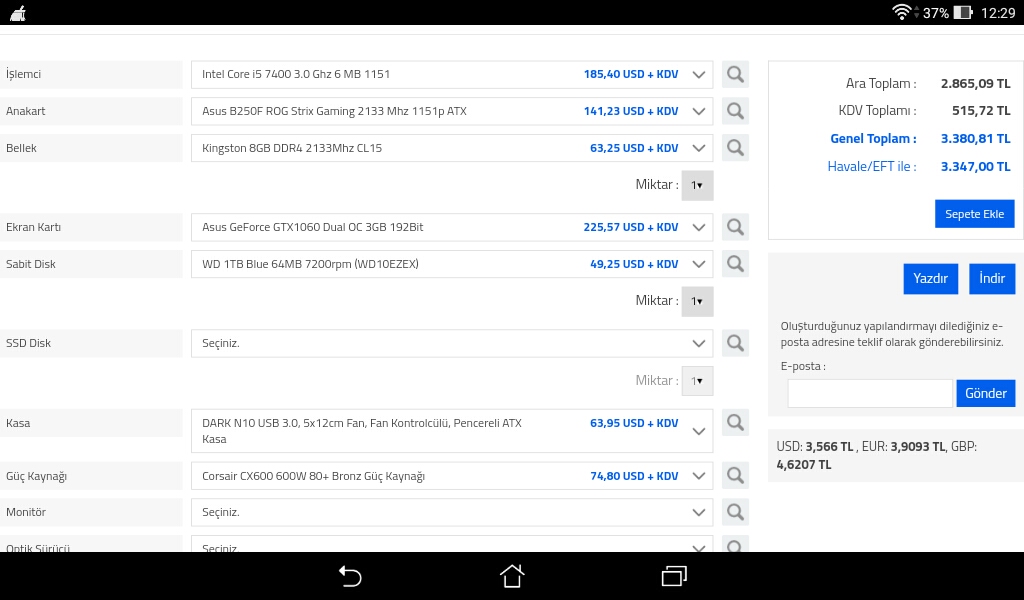The height and width of the screenshot is (600, 1024).
Task: Click the 63,95 USD + KDV price
Action: [634, 423]
